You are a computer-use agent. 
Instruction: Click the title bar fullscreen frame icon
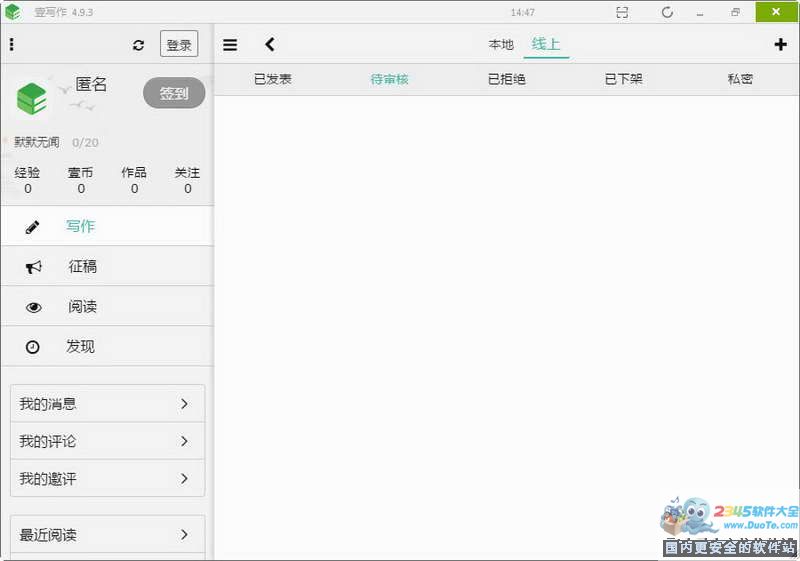(x=622, y=12)
